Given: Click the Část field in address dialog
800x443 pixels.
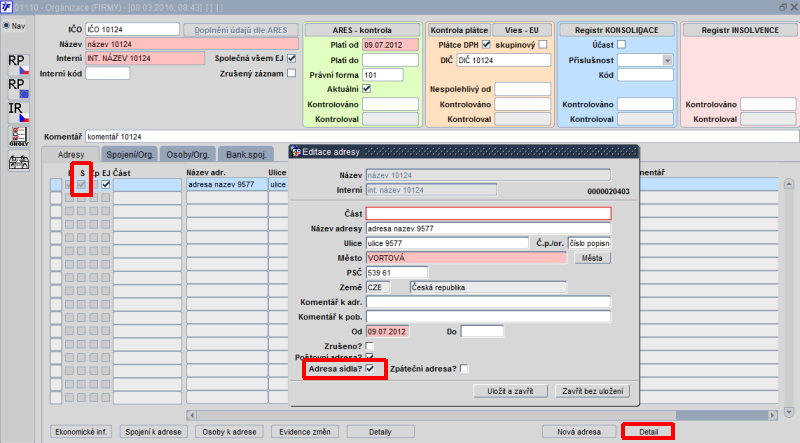Looking at the screenshot, I should tap(488, 213).
